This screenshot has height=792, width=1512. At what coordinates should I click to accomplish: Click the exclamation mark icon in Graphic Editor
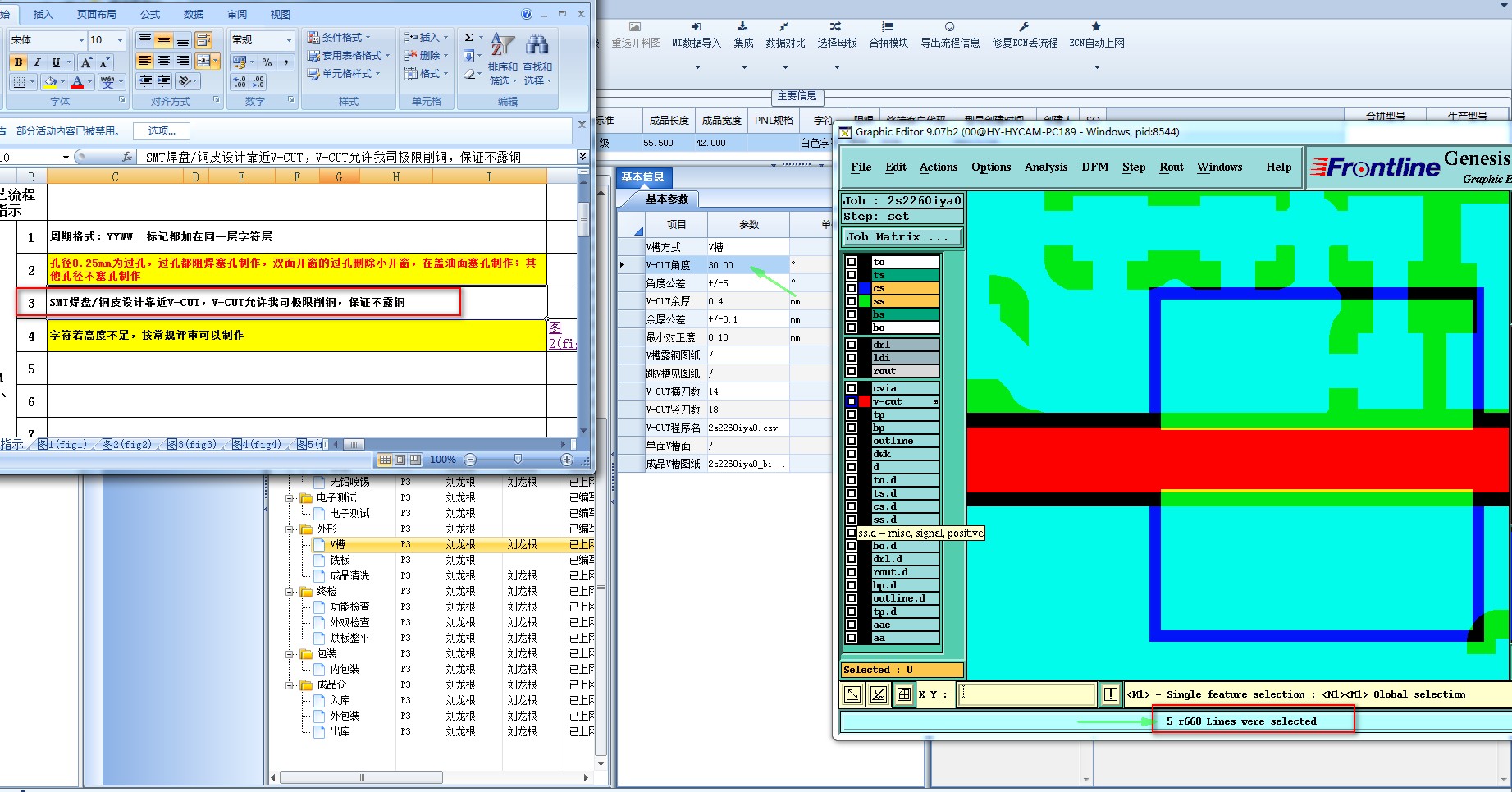click(x=1110, y=694)
